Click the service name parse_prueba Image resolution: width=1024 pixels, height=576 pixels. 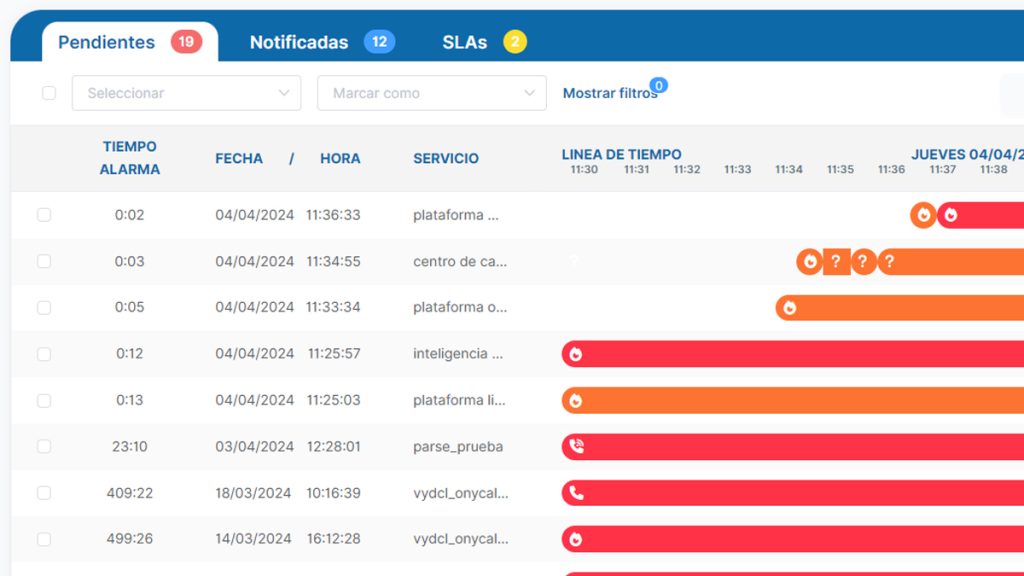point(458,447)
